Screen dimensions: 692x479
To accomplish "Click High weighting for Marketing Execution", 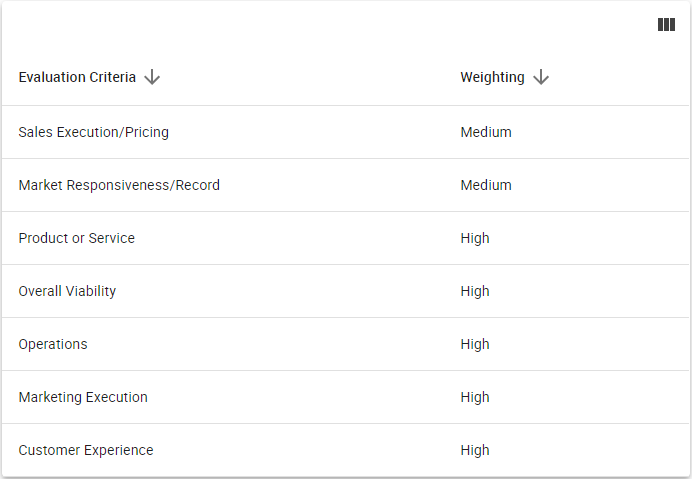I will click(475, 397).
